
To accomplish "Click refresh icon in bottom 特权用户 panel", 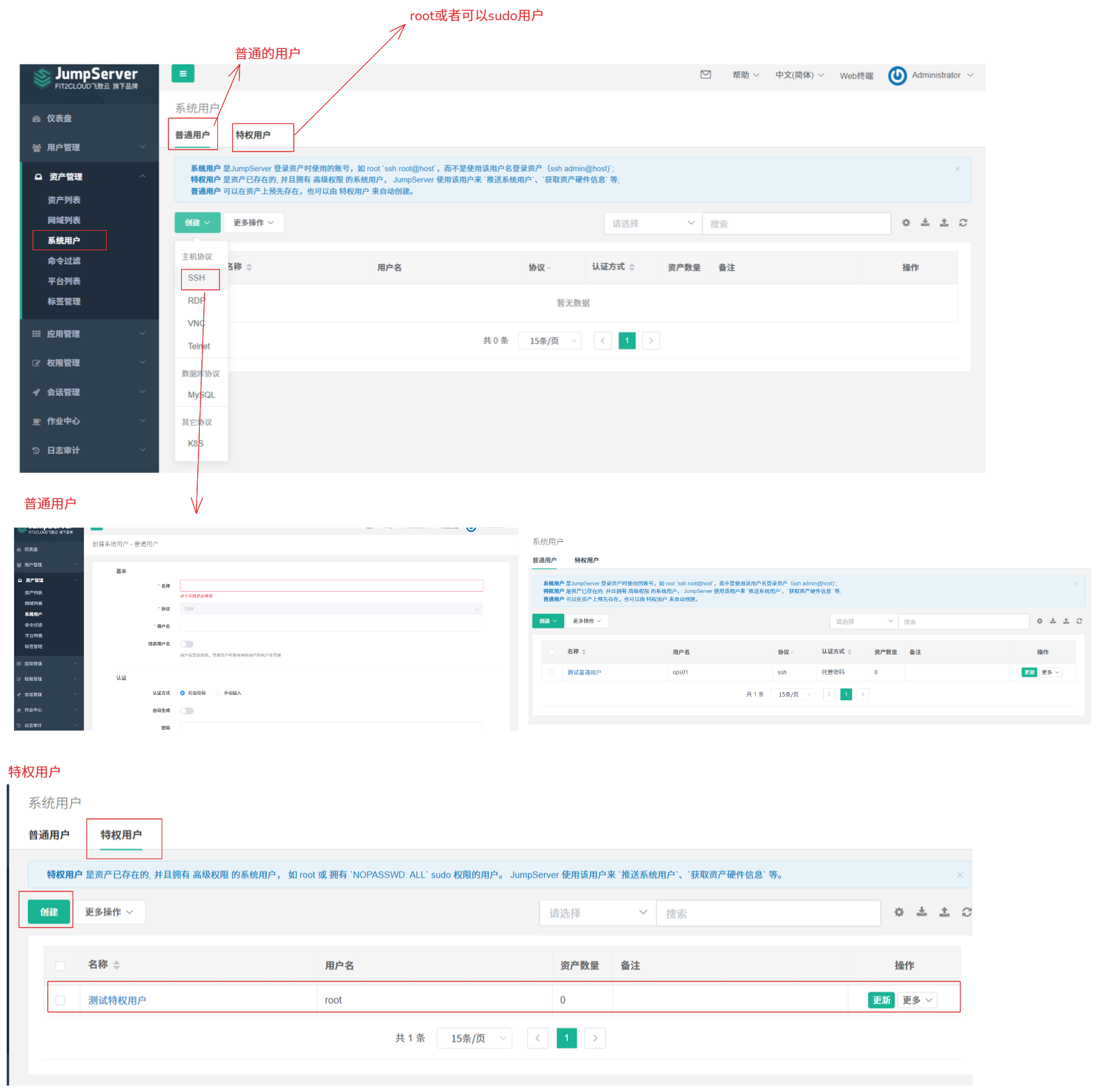I will pyautogui.click(x=967, y=912).
